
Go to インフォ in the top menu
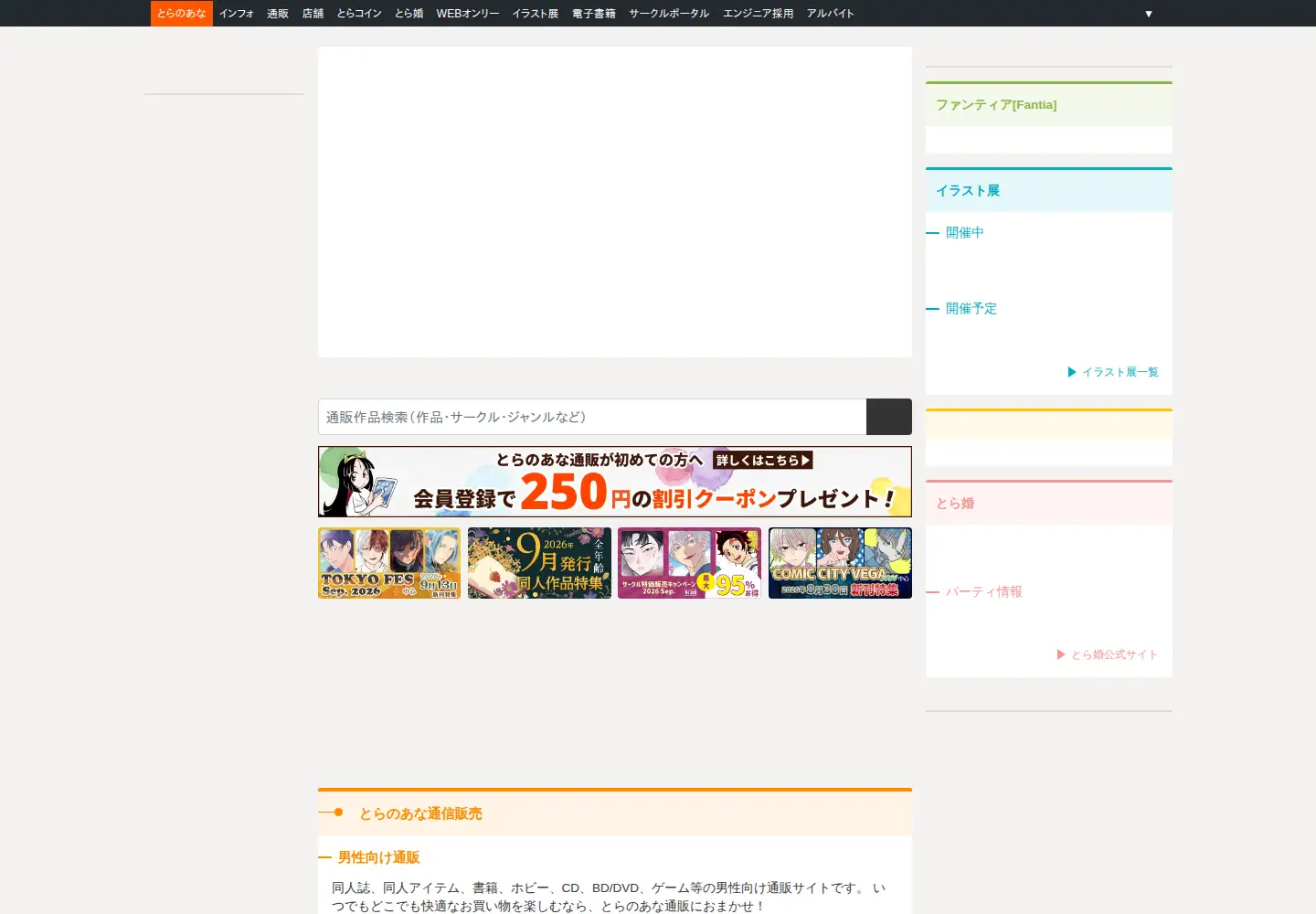tap(237, 14)
